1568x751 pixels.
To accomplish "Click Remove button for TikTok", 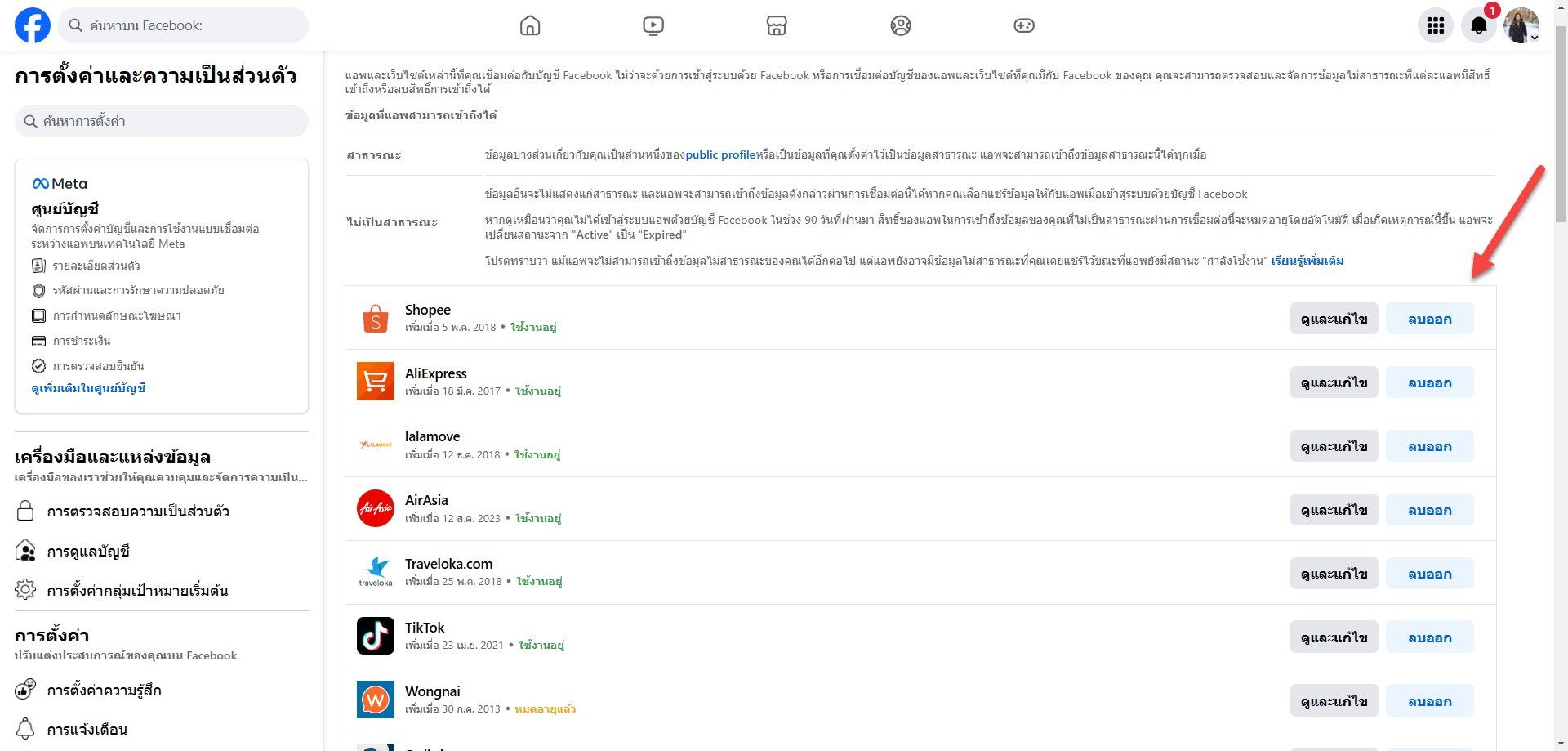I will point(1429,637).
